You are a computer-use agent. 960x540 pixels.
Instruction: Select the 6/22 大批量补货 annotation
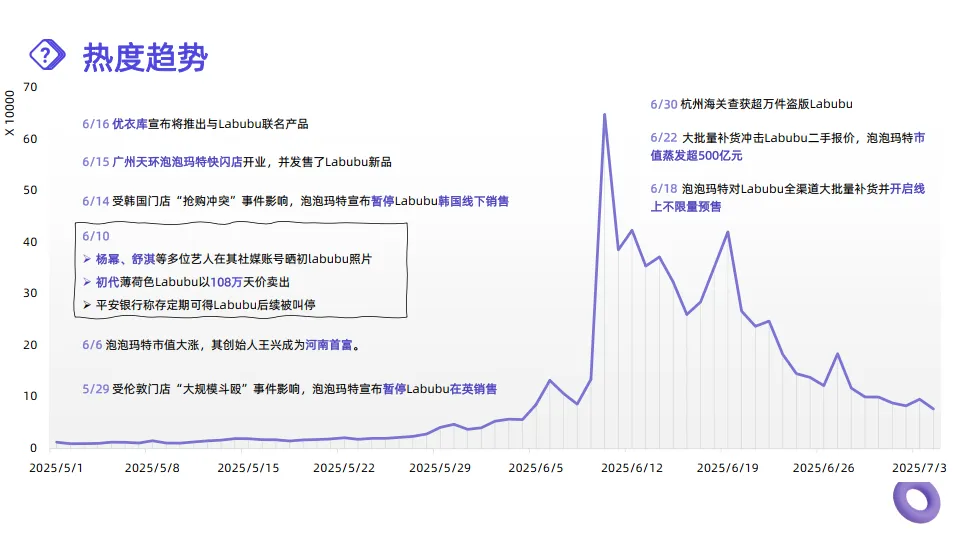coord(787,146)
